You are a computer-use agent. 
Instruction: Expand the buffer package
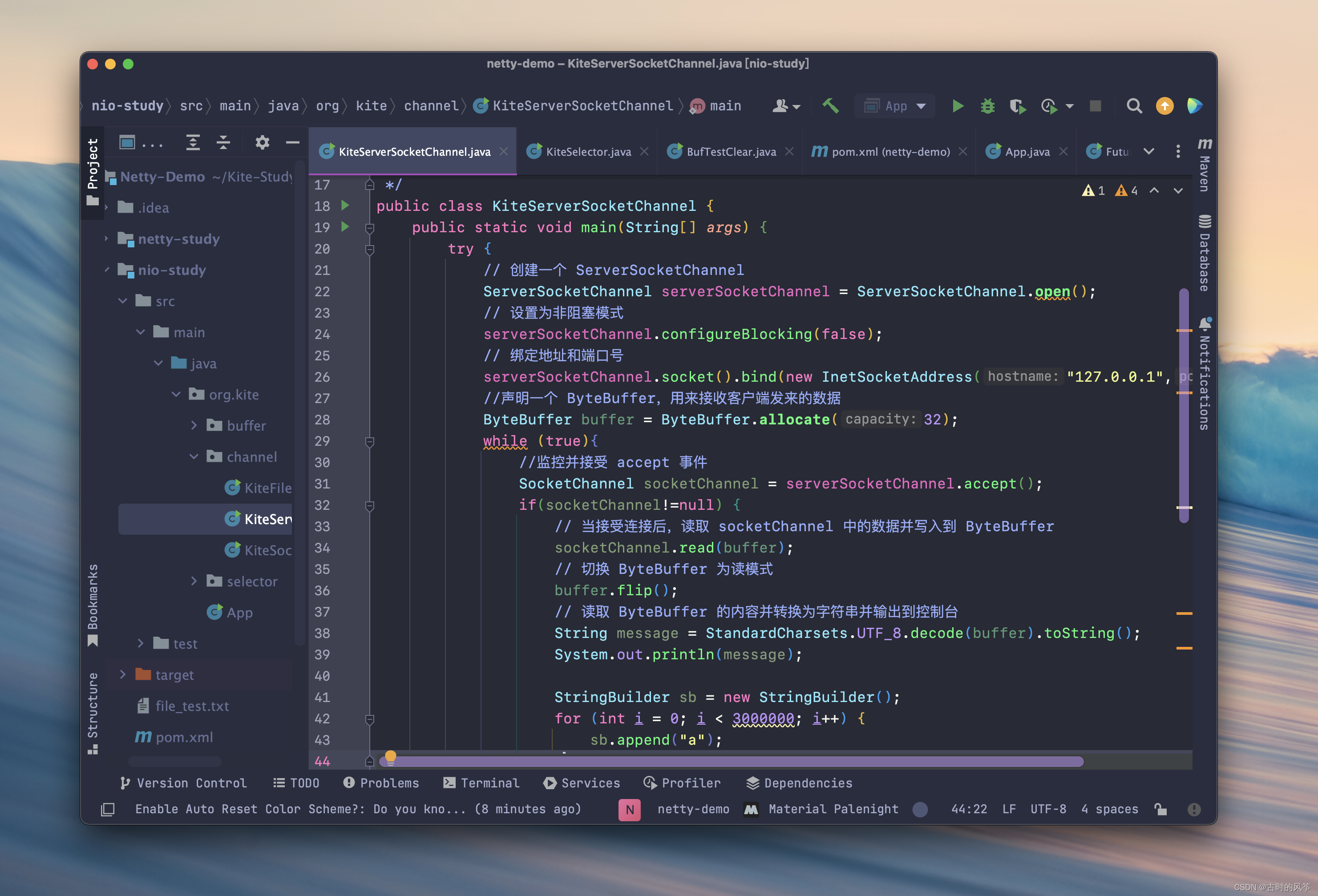[194, 425]
